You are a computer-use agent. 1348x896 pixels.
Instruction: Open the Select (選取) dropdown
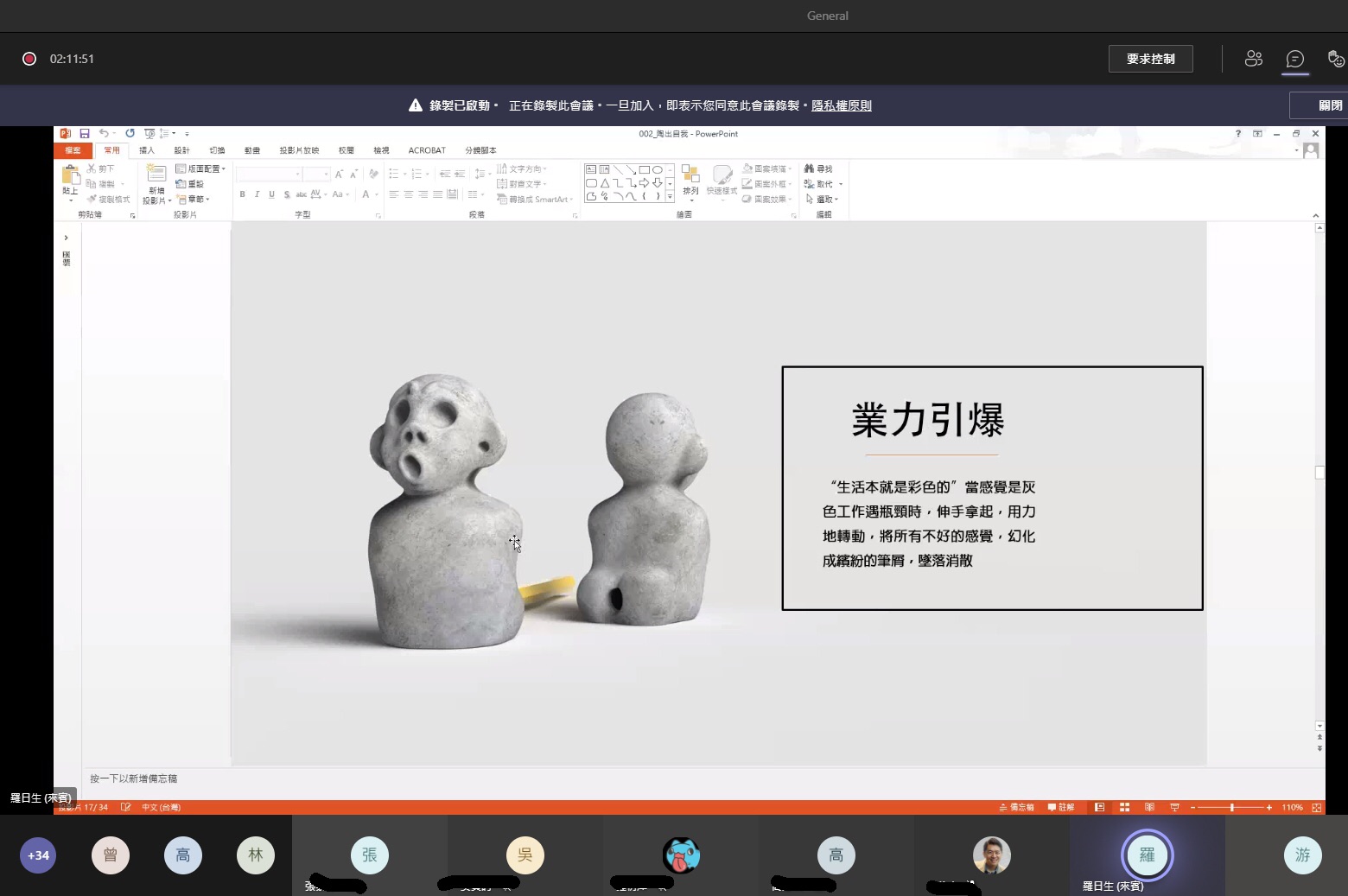823,199
